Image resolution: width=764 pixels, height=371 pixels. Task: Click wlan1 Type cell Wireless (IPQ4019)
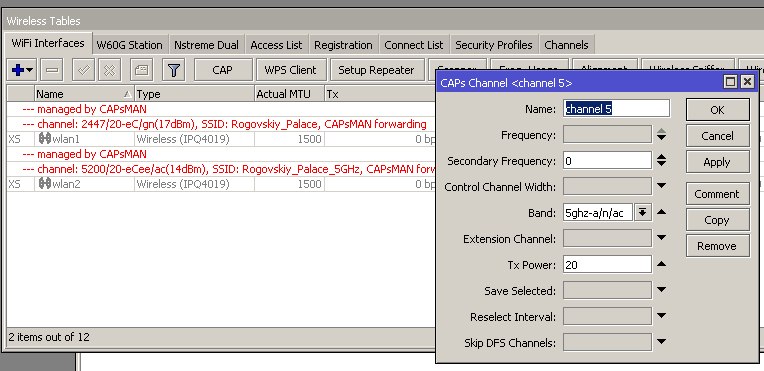click(x=183, y=139)
